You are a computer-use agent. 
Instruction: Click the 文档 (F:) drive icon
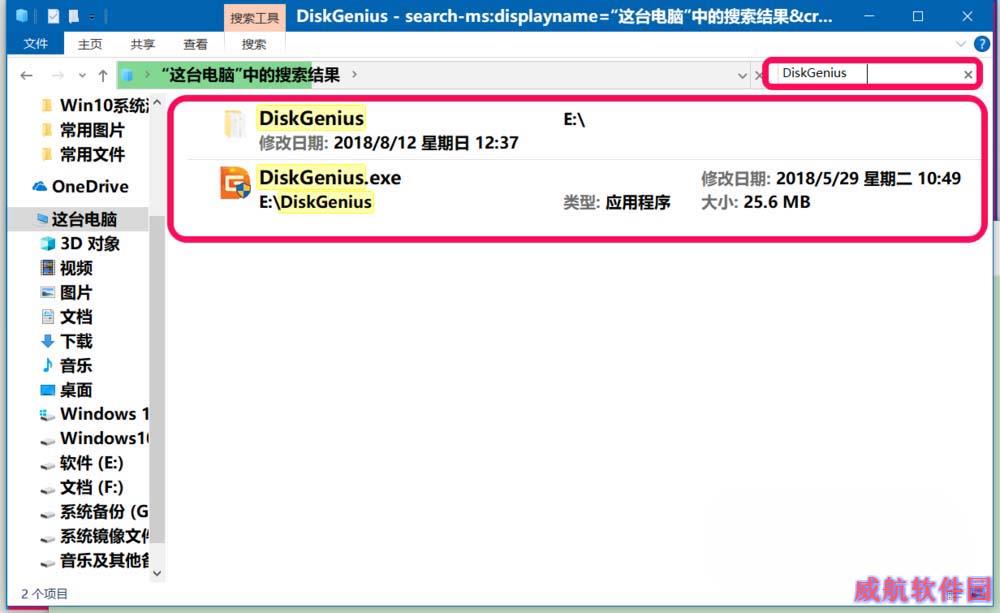point(47,489)
